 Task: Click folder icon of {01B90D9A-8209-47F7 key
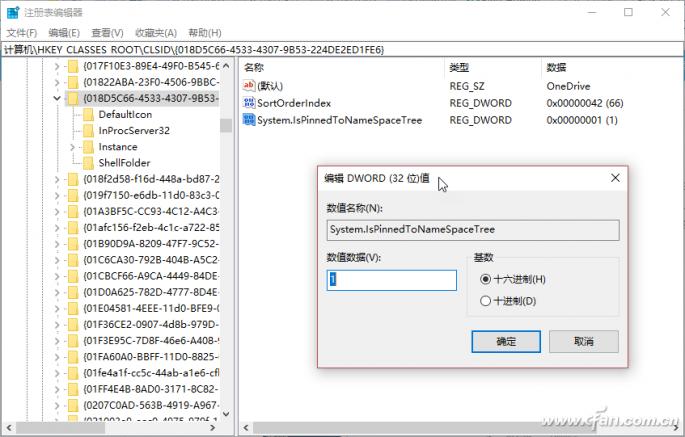(73, 244)
